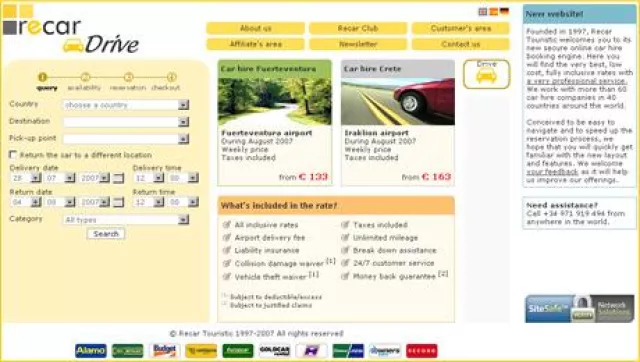
Task: Open Delivery date day dropdown showing 28
Action: tap(25, 178)
